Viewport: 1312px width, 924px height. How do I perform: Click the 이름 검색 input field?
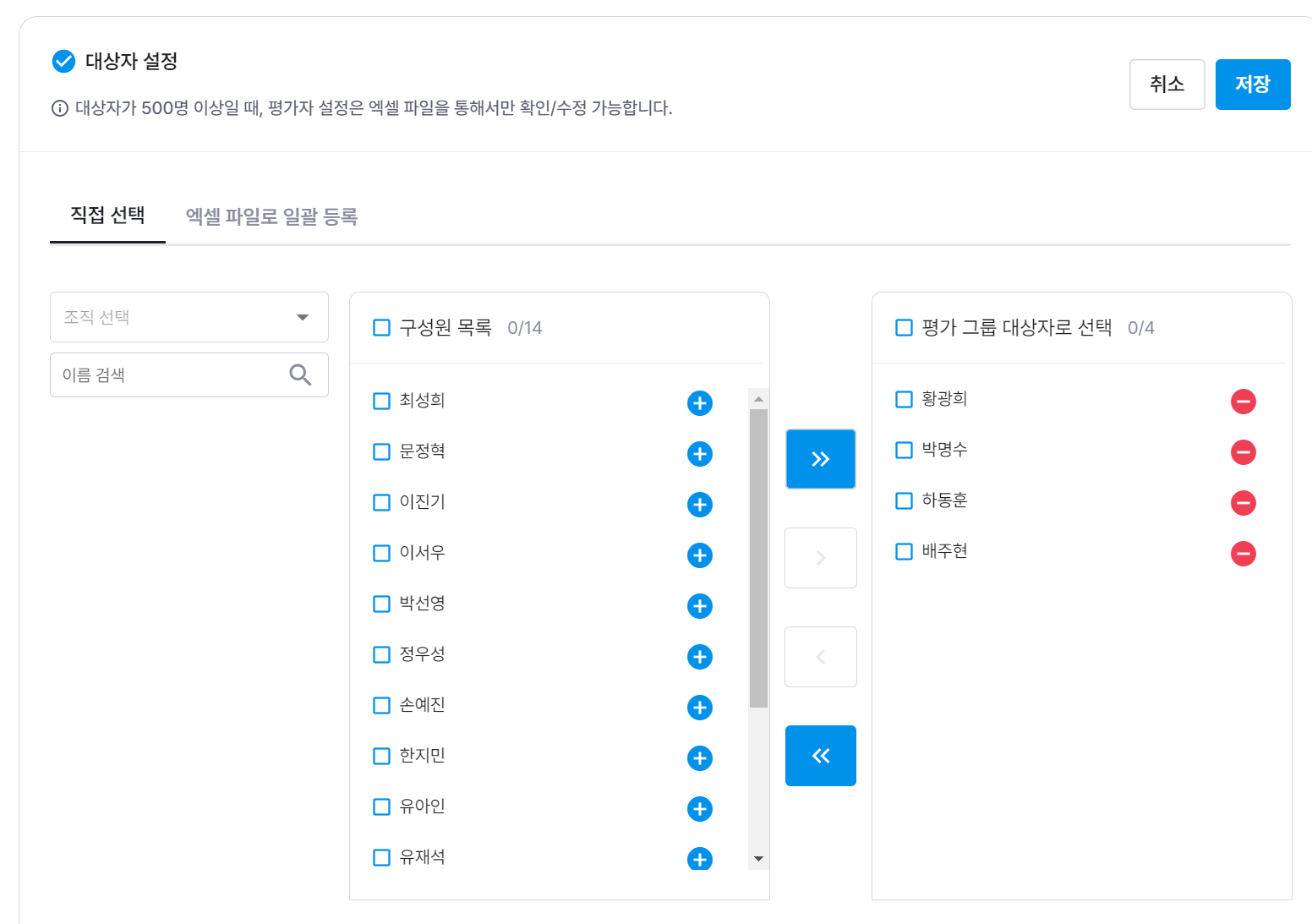pyautogui.click(x=169, y=375)
